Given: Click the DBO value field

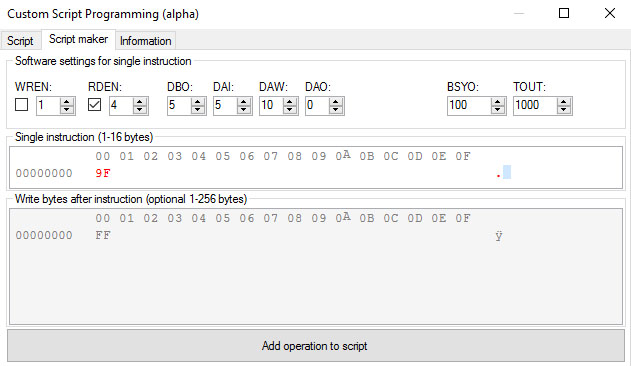Looking at the screenshot, I should (x=179, y=105).
